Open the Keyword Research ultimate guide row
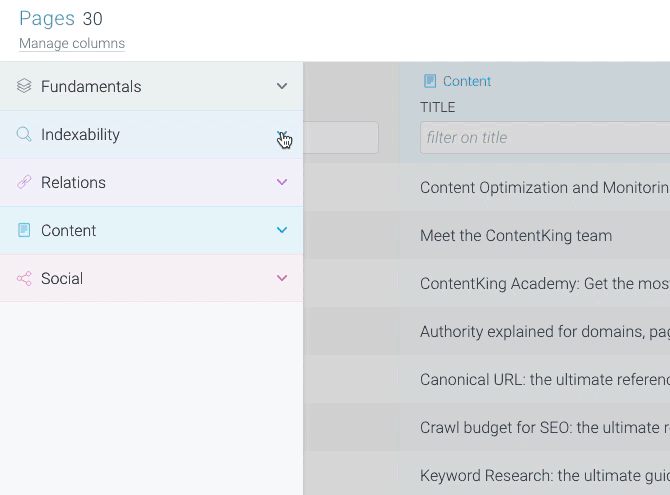This screenshot has height=495, width=670. coord(545,475)
